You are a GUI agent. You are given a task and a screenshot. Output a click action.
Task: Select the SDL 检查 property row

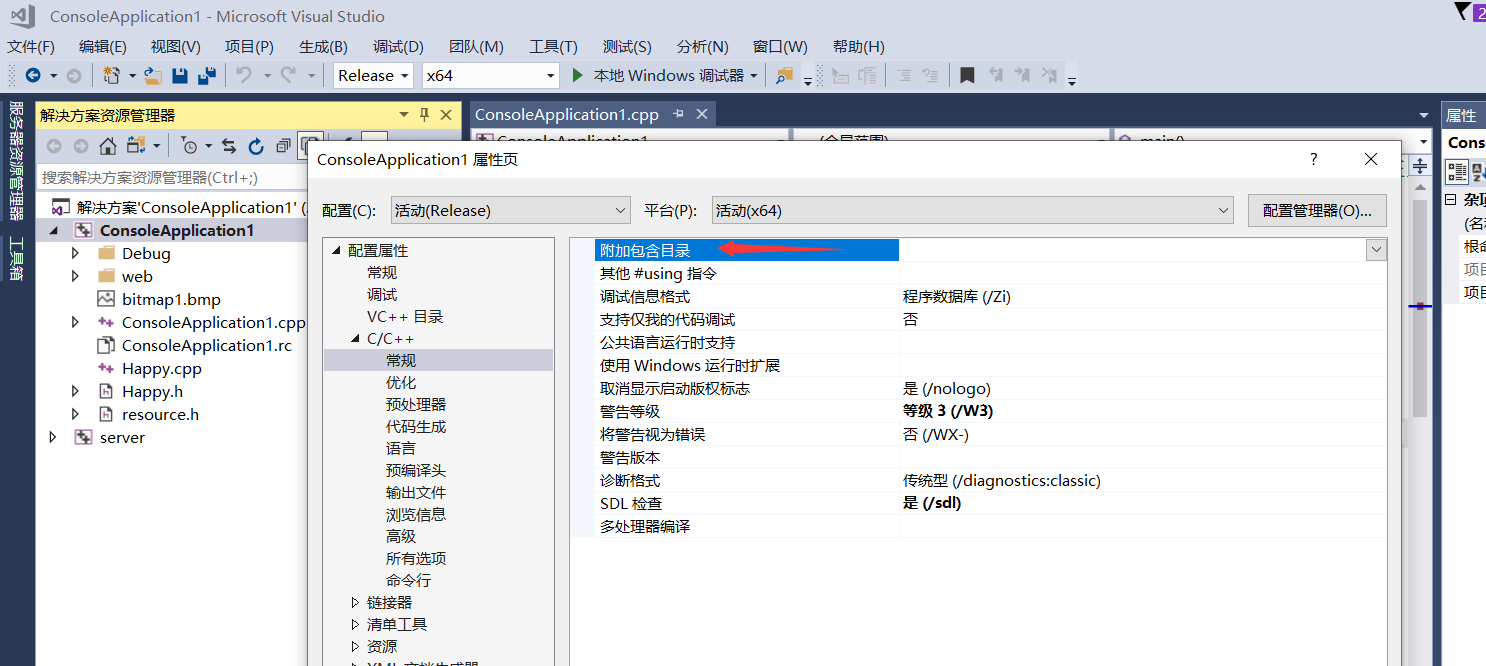[990, 503]
